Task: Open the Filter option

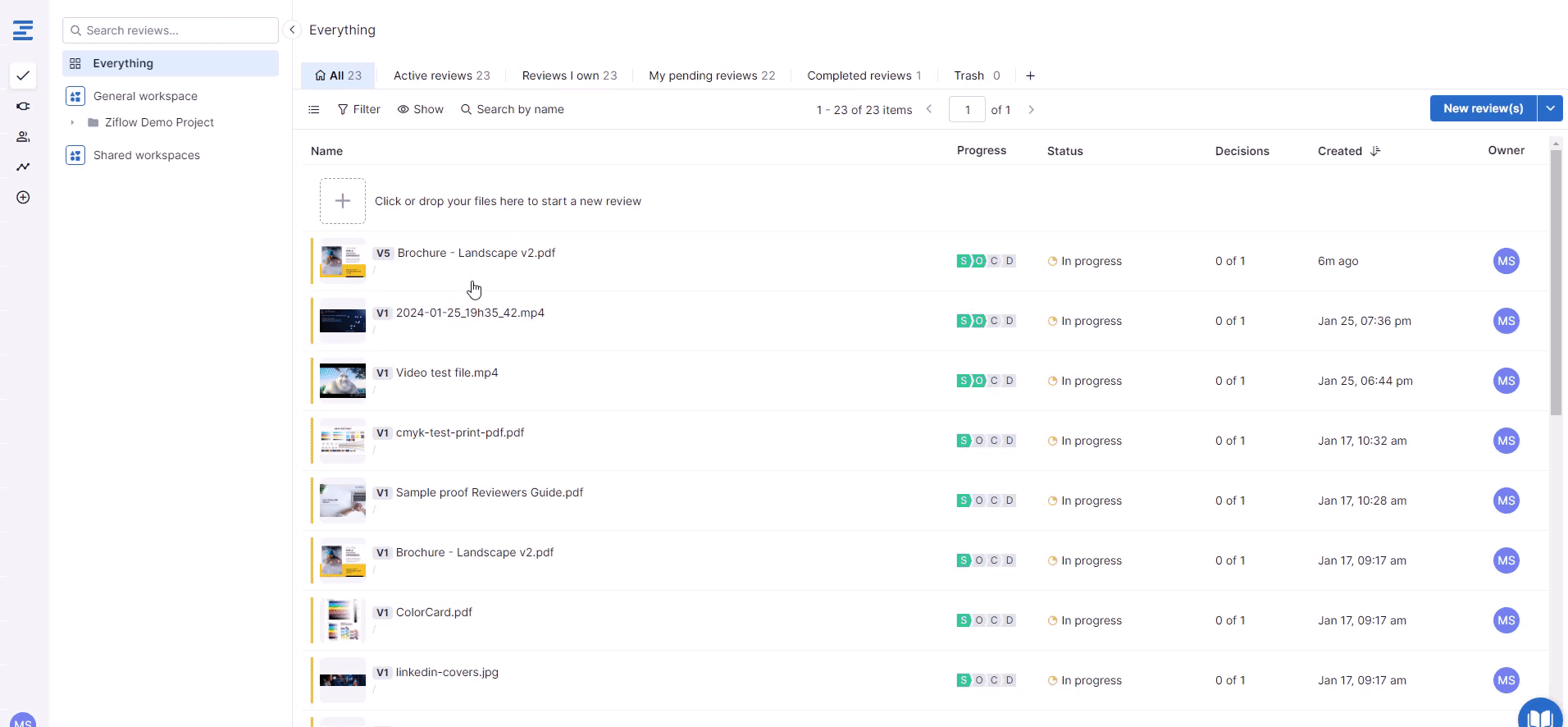Action: (x=358, y=109)
